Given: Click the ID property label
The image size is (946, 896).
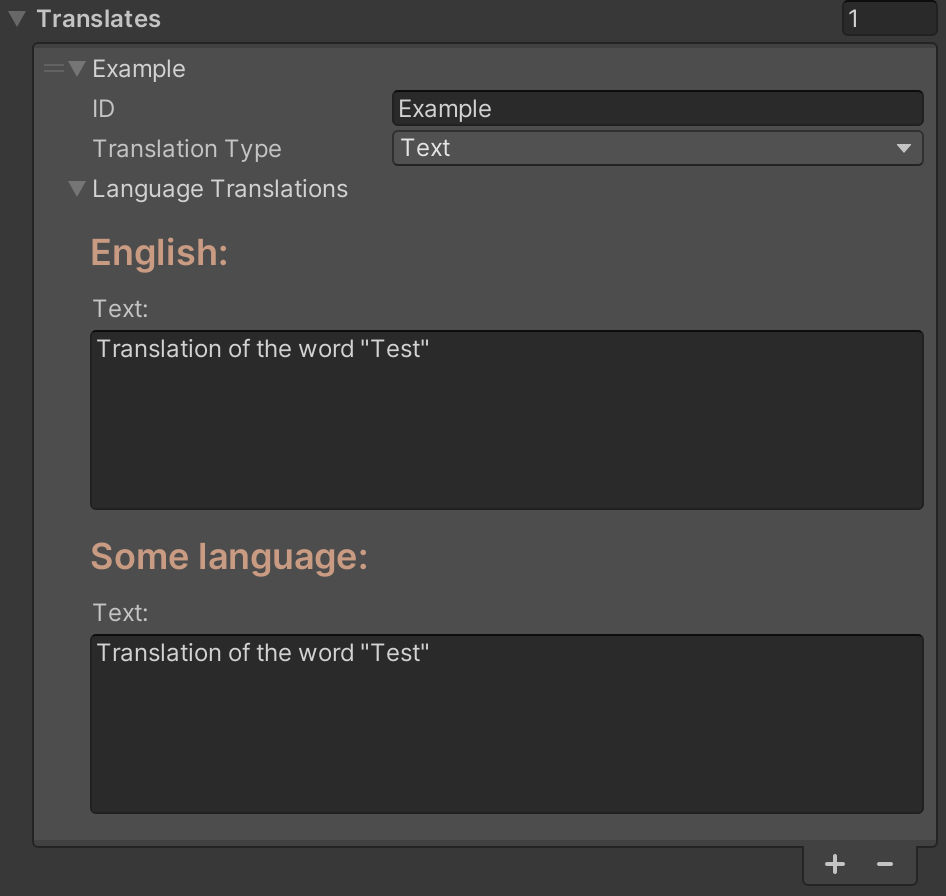Looking at the screenshot, I should point(104,109).
